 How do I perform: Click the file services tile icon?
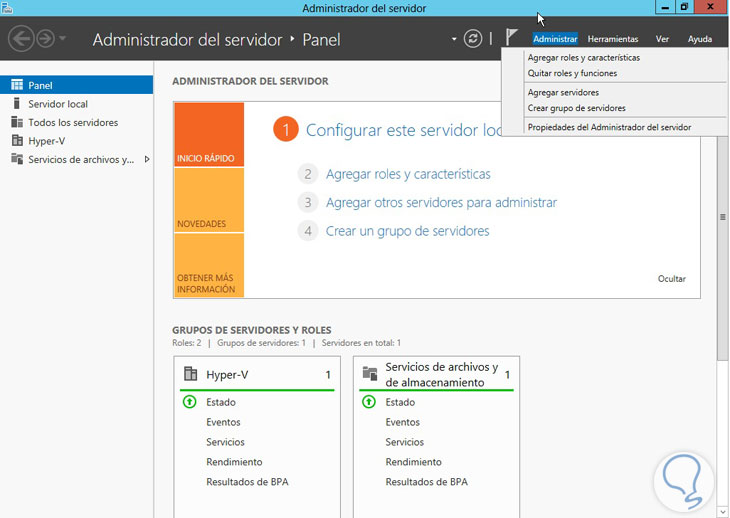[370, 374]
